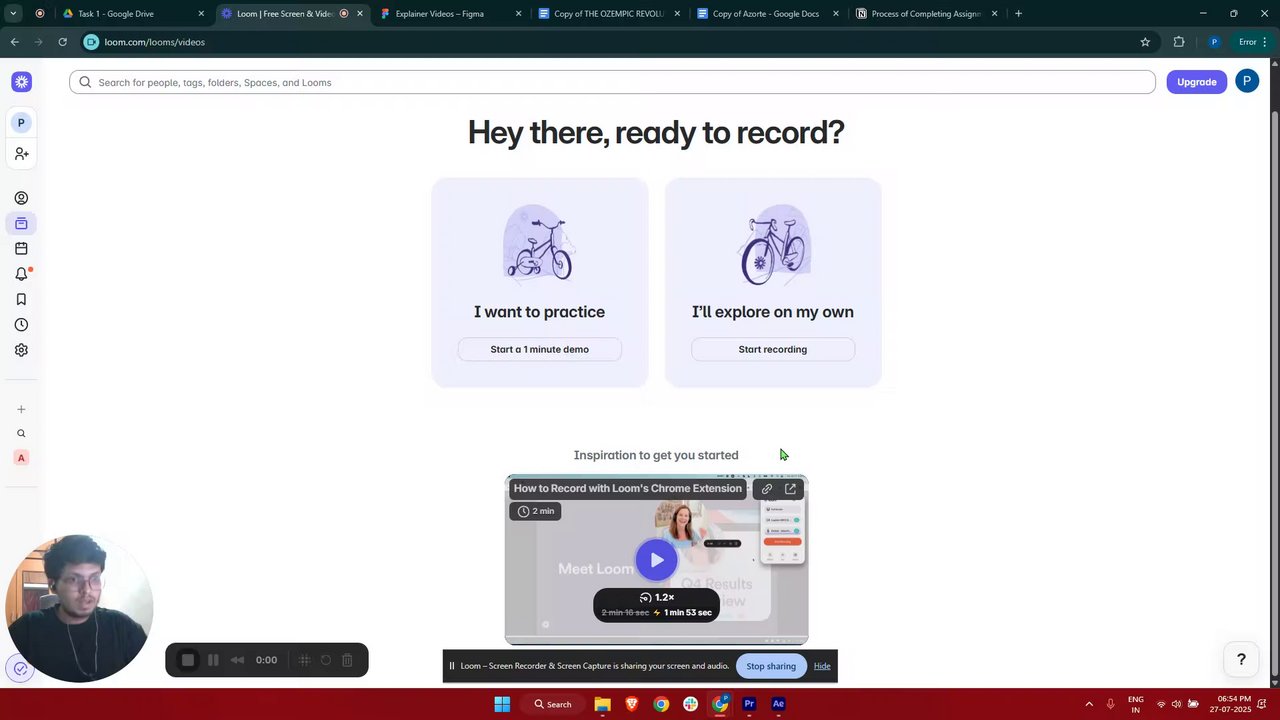Click Stop sharing button
The image size is (1280, 720).
click(x=771, y=666)
